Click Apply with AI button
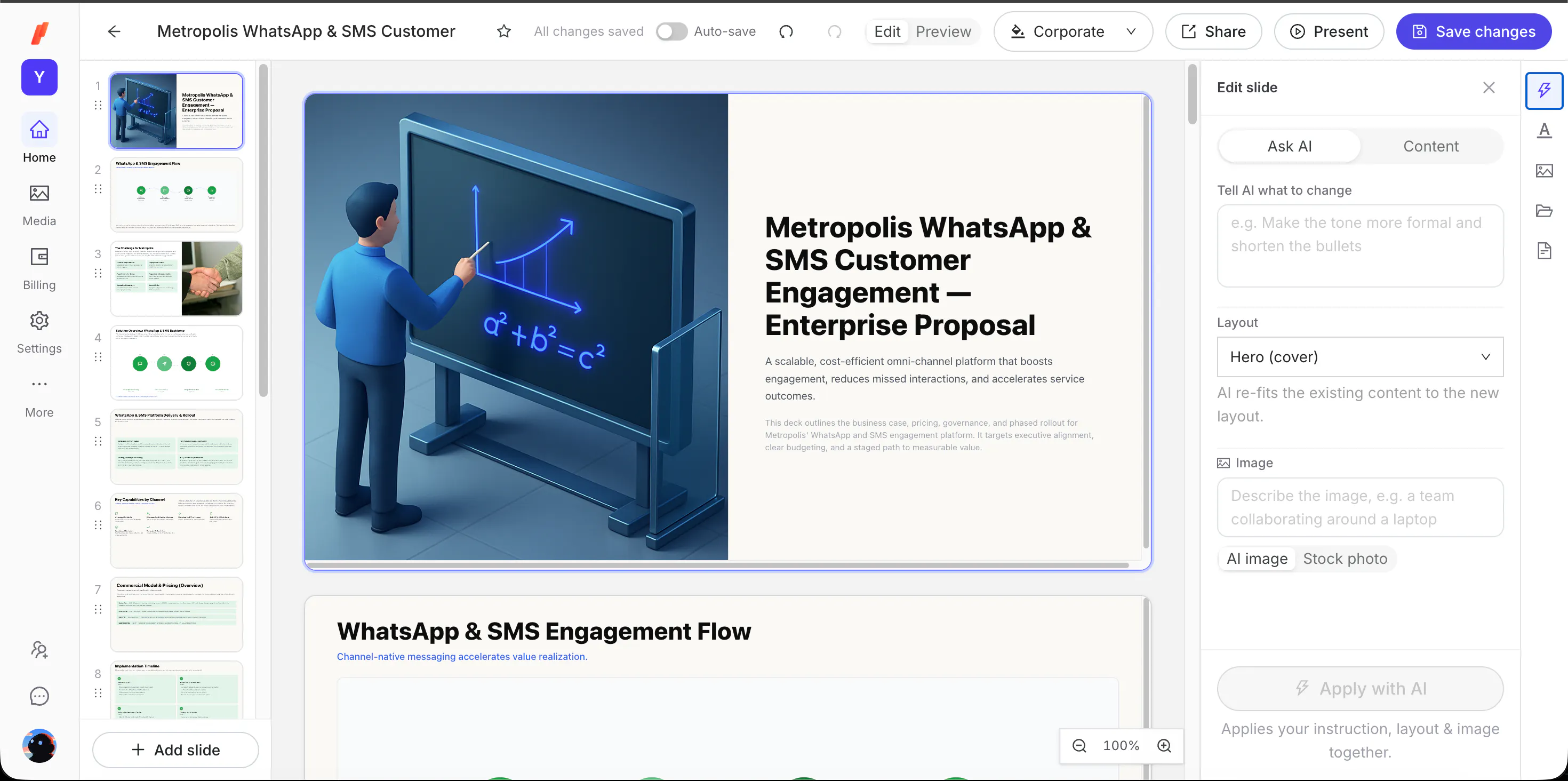This screenshot has height=781, width=1568. [x=1360, y=689]
